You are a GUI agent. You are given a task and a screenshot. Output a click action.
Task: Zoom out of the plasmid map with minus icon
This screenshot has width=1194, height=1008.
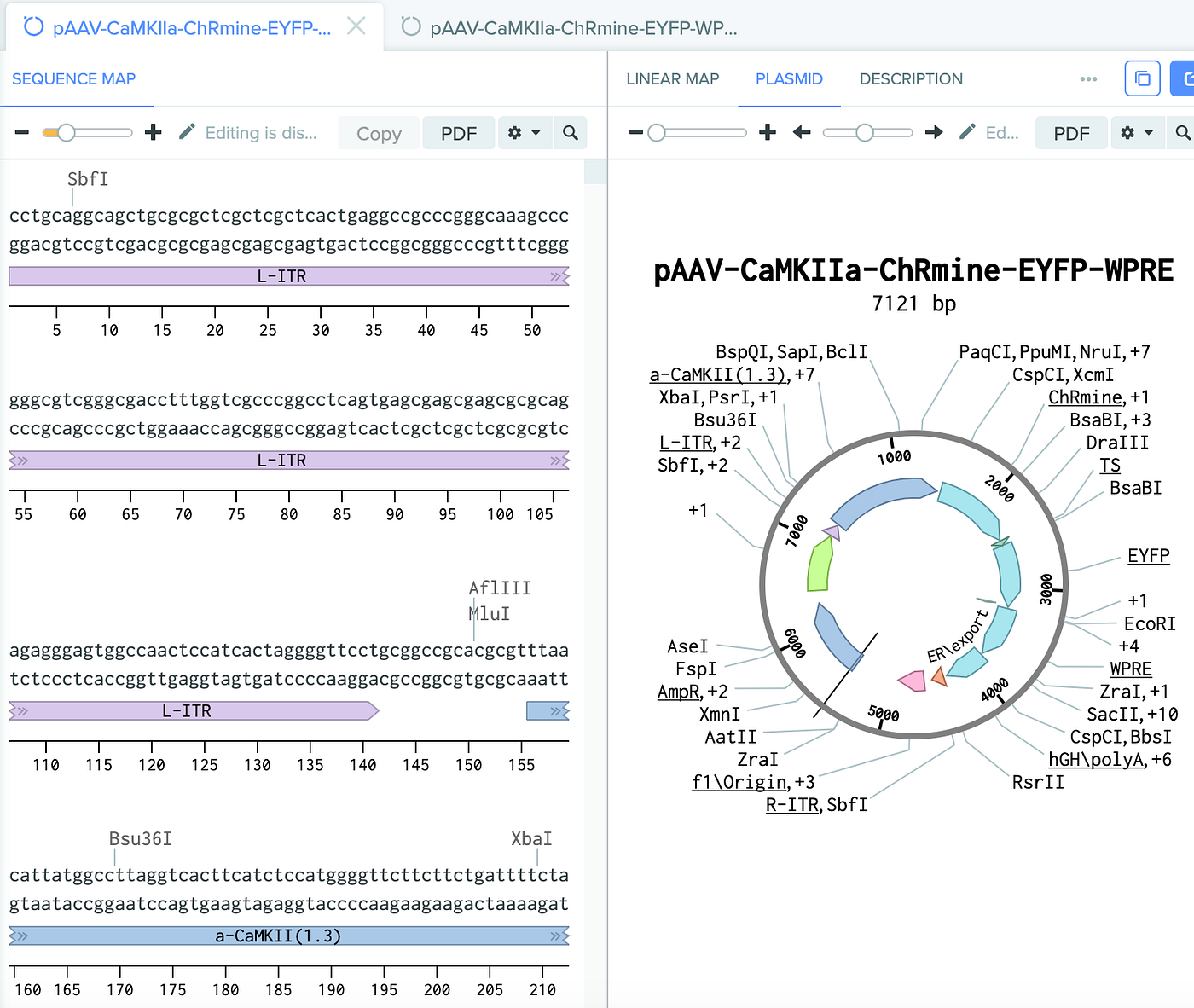(x=635, y=132)
